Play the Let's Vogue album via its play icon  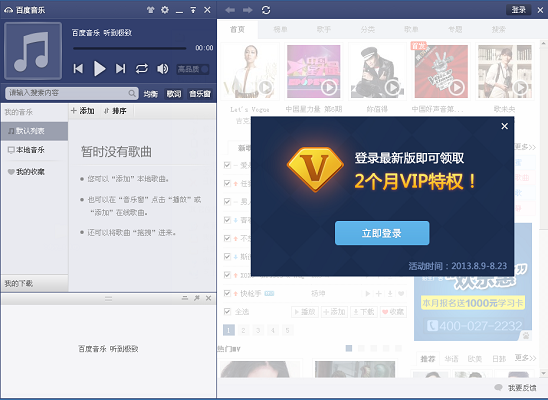click(266, 87)
